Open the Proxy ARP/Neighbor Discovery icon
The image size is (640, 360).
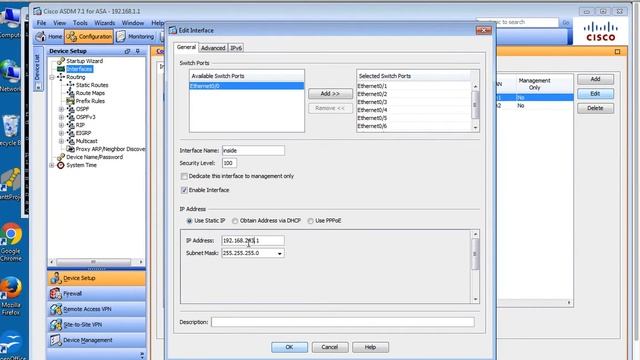point(70,149)
